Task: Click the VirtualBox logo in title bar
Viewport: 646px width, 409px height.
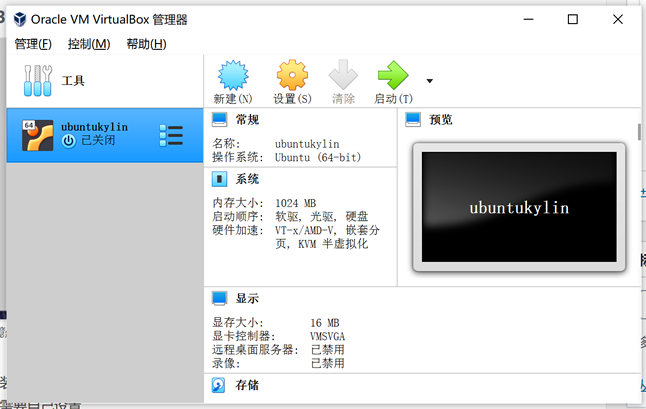Action: (x=20, y=19)
